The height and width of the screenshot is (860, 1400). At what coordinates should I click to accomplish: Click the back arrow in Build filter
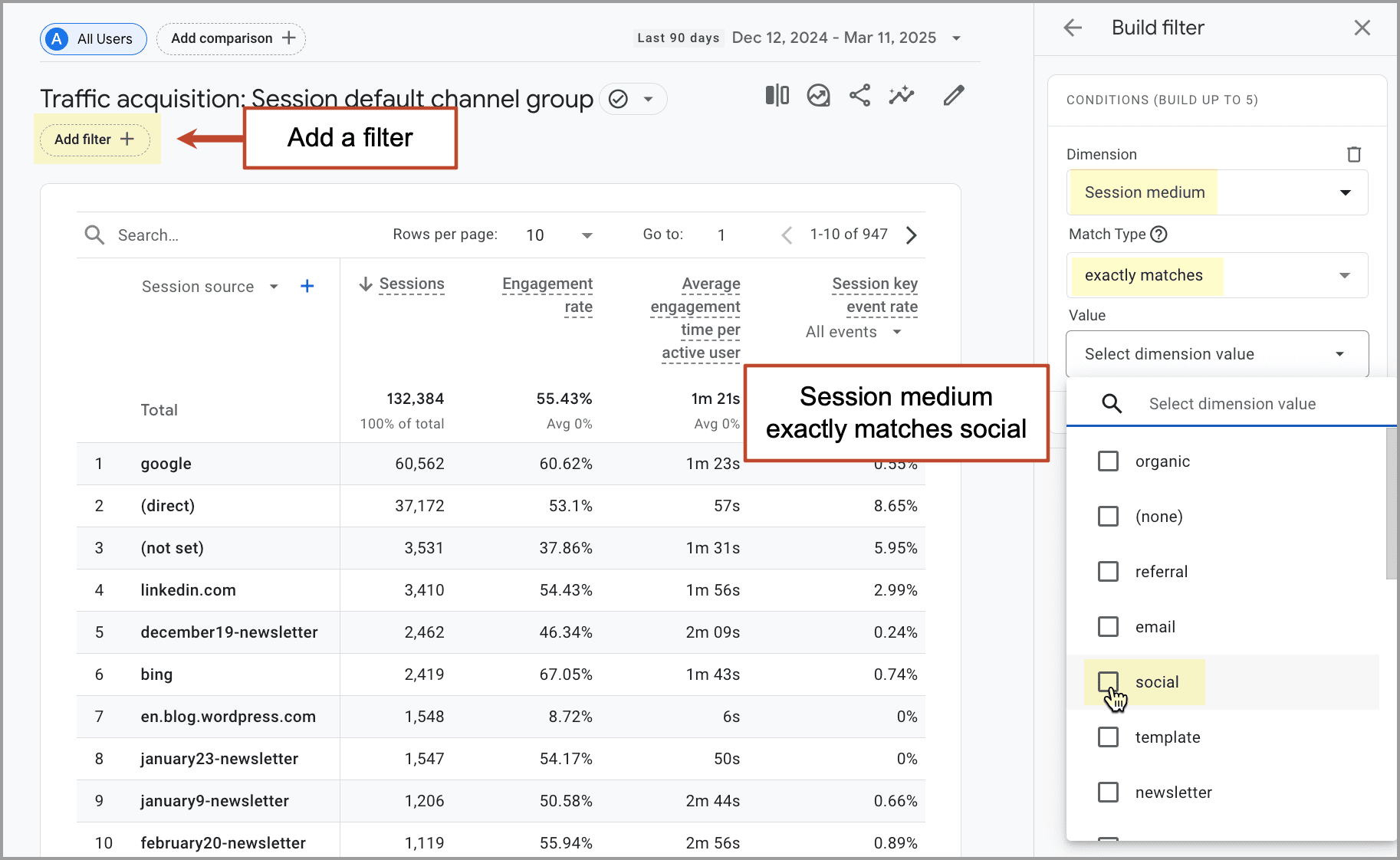click(1073, 28)
